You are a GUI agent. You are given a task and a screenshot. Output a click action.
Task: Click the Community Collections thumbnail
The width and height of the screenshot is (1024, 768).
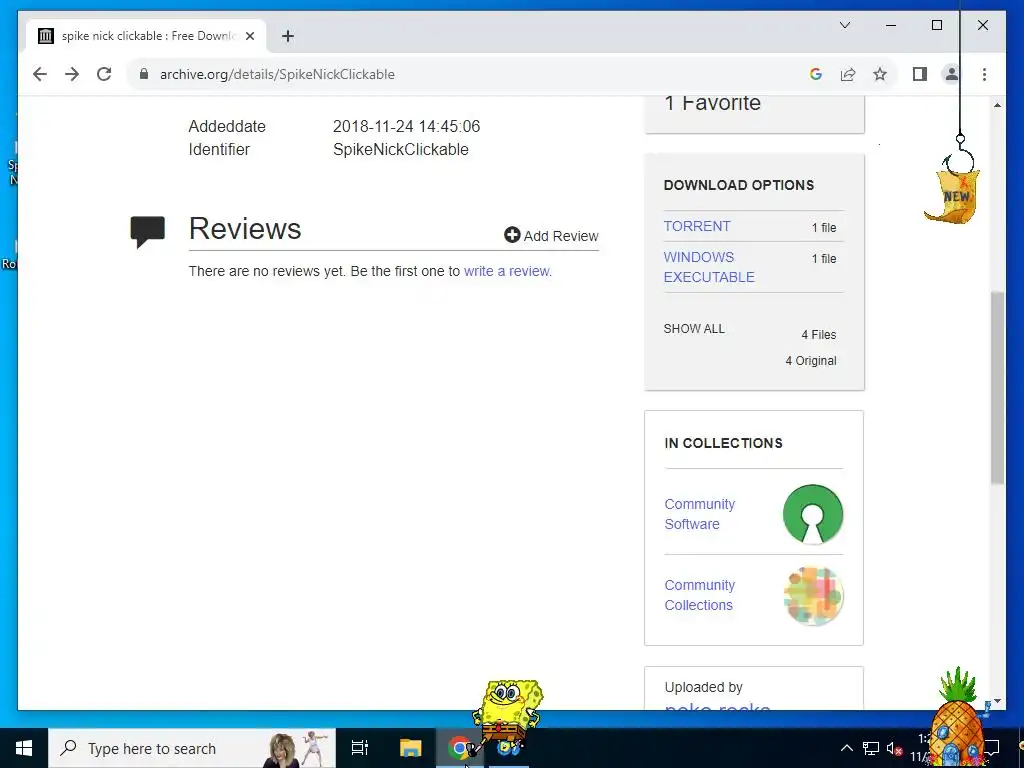click(x=813, y=596)
